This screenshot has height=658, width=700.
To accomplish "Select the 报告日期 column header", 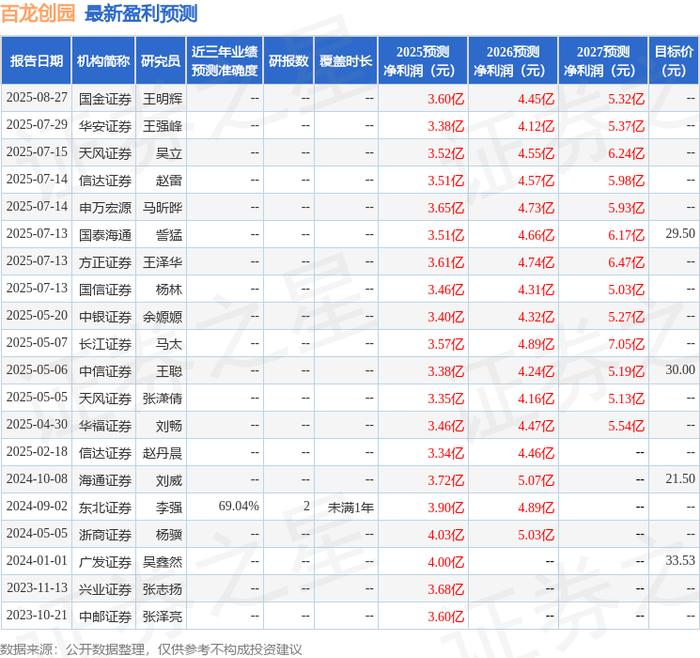I will point(36,61).
